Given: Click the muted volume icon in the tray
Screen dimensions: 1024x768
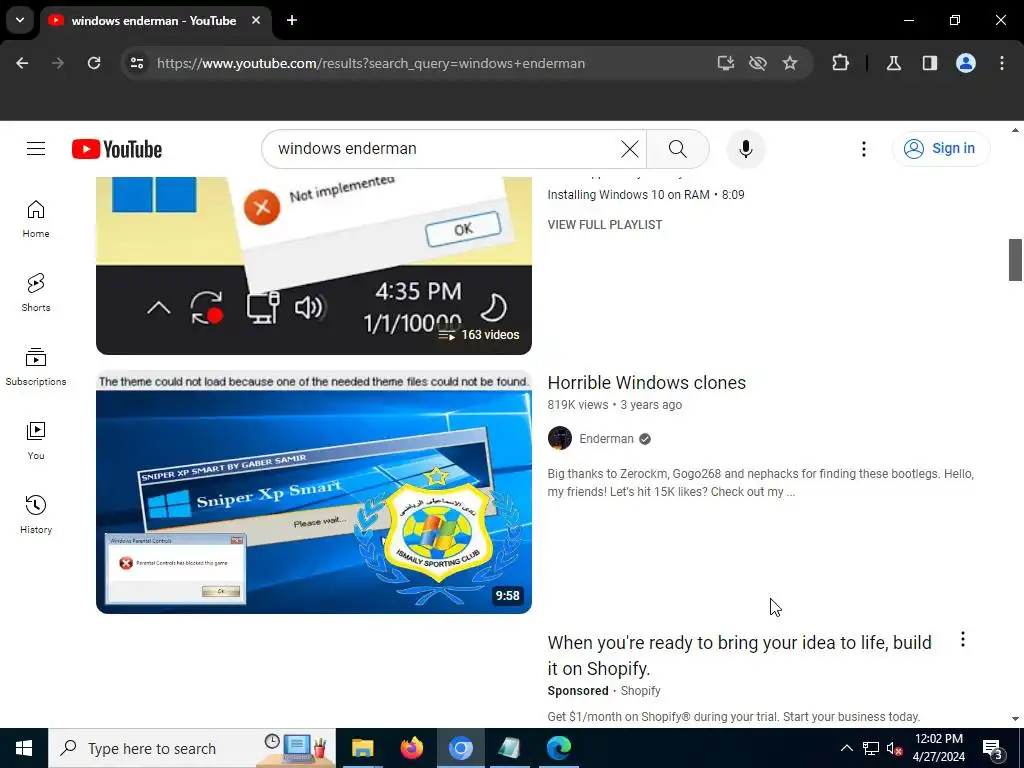Looking at the screenshot, I should click(x=895, y=748).
